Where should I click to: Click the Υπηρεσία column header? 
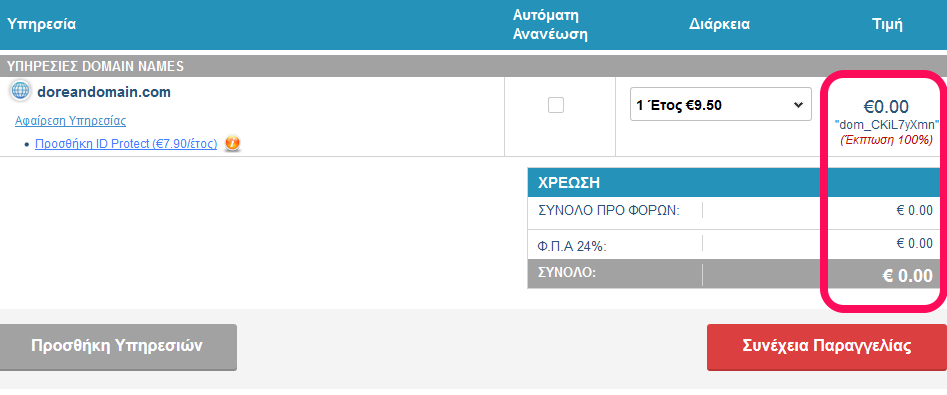41,25
